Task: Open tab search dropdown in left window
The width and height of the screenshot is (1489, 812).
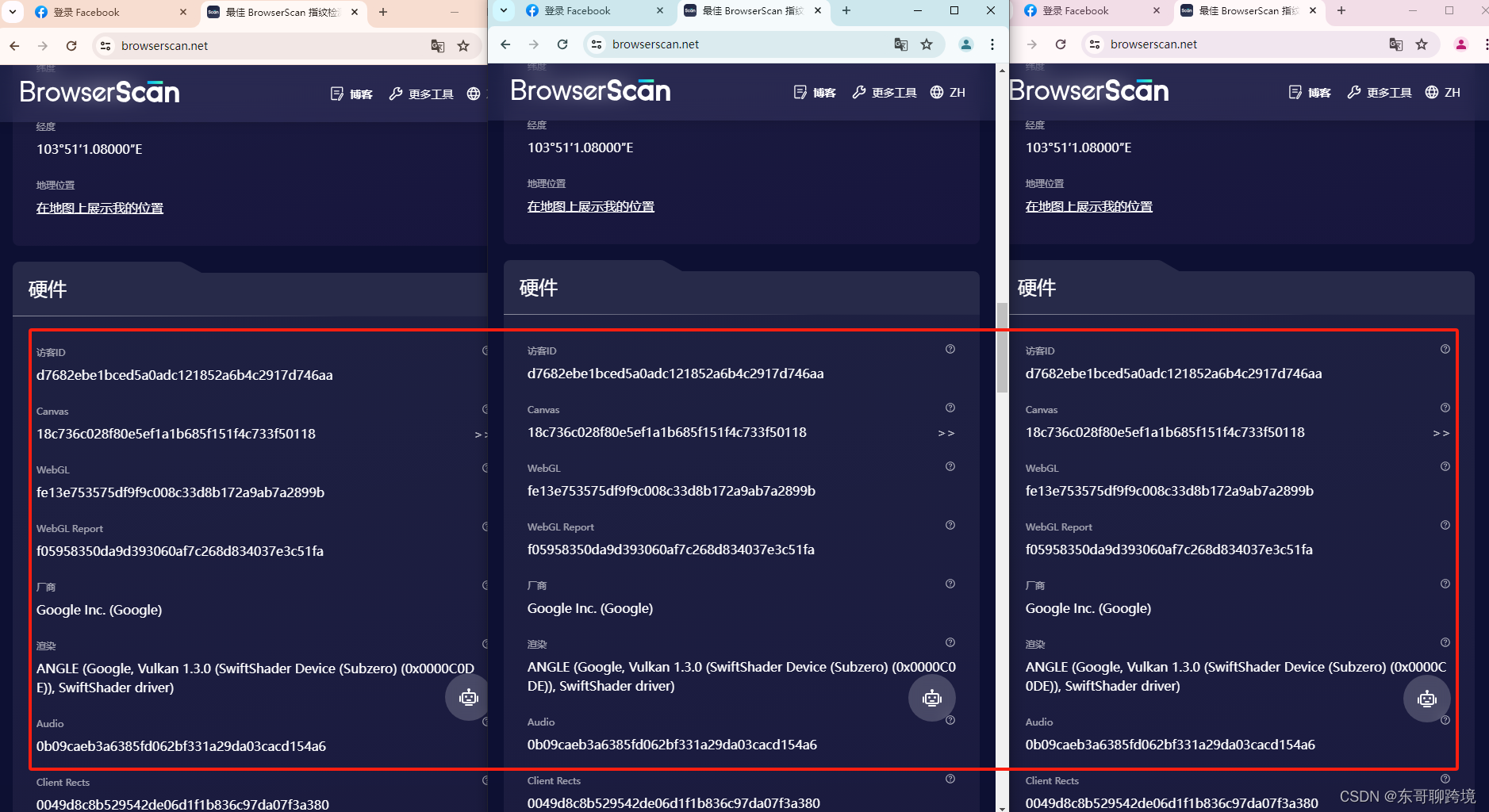Action: click(x=13, y=12)
